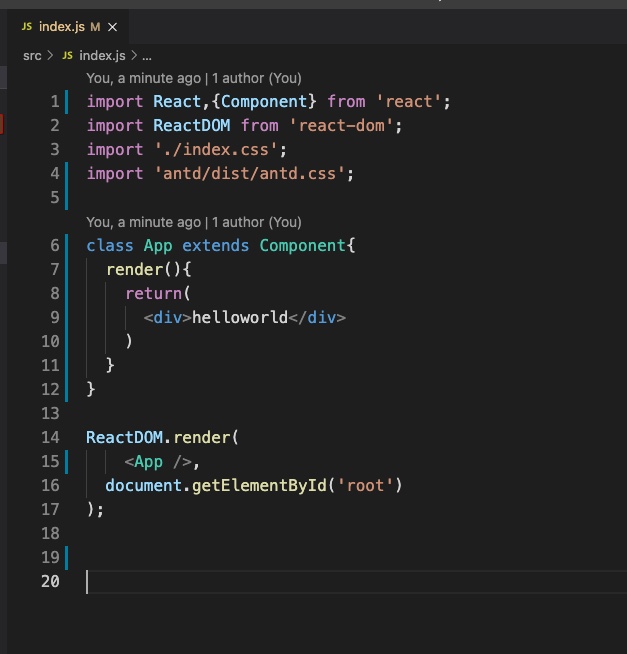Click the red marker left of line 2
This screenshot has width=627, height=654.
2,124
